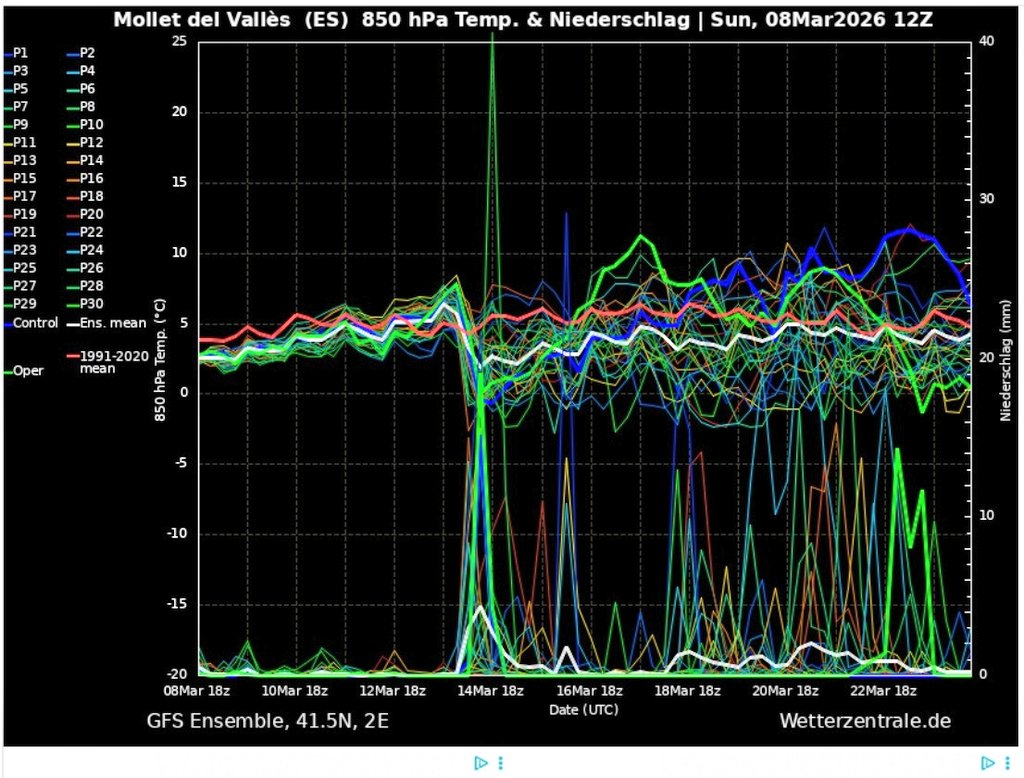
Task: Click the Date (UTC) axis label
Action: 583,710
